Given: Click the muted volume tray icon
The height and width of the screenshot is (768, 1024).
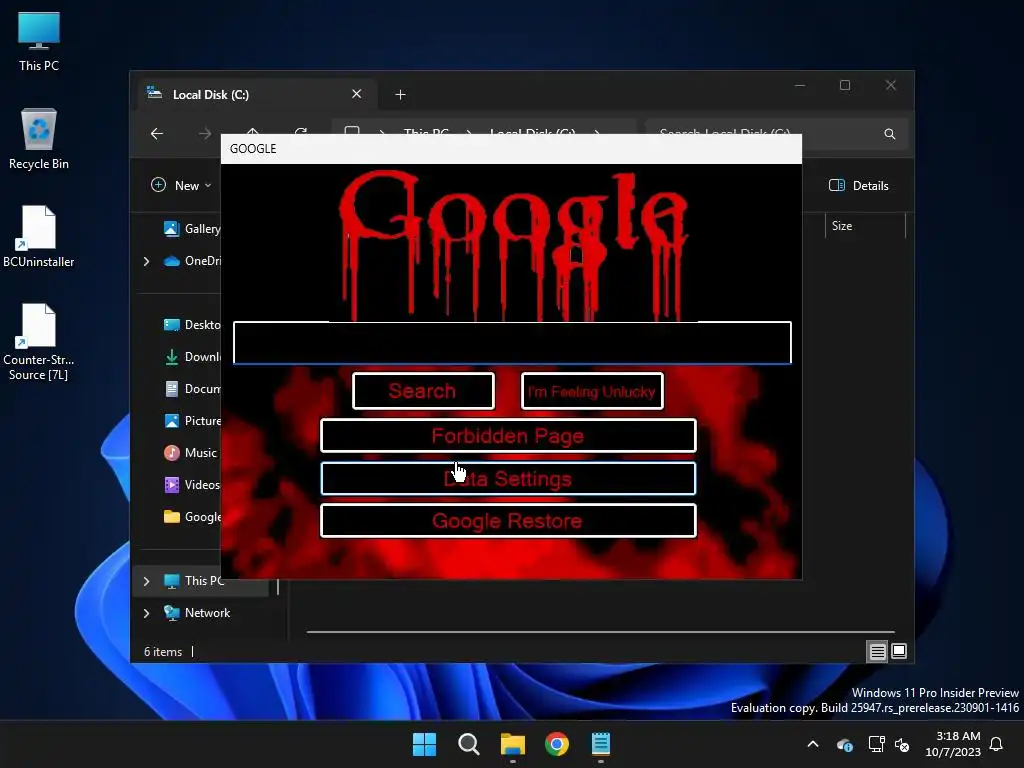Looking at the screenshot, I should (902, 744).
